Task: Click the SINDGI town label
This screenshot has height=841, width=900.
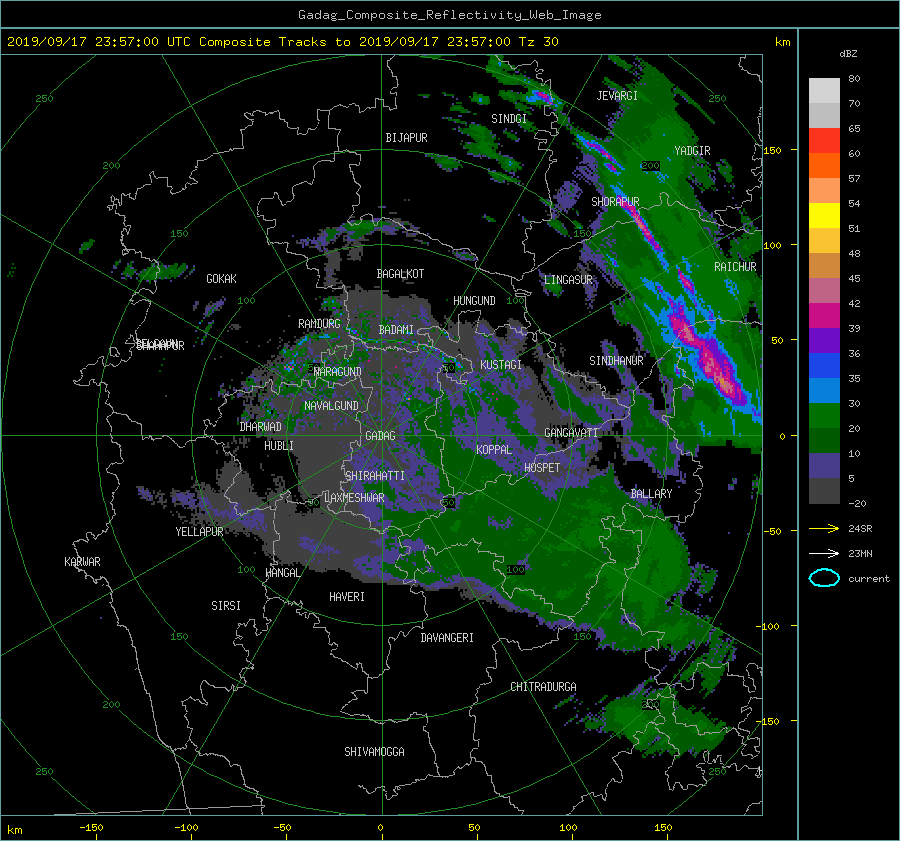Action: coord(509,119)
